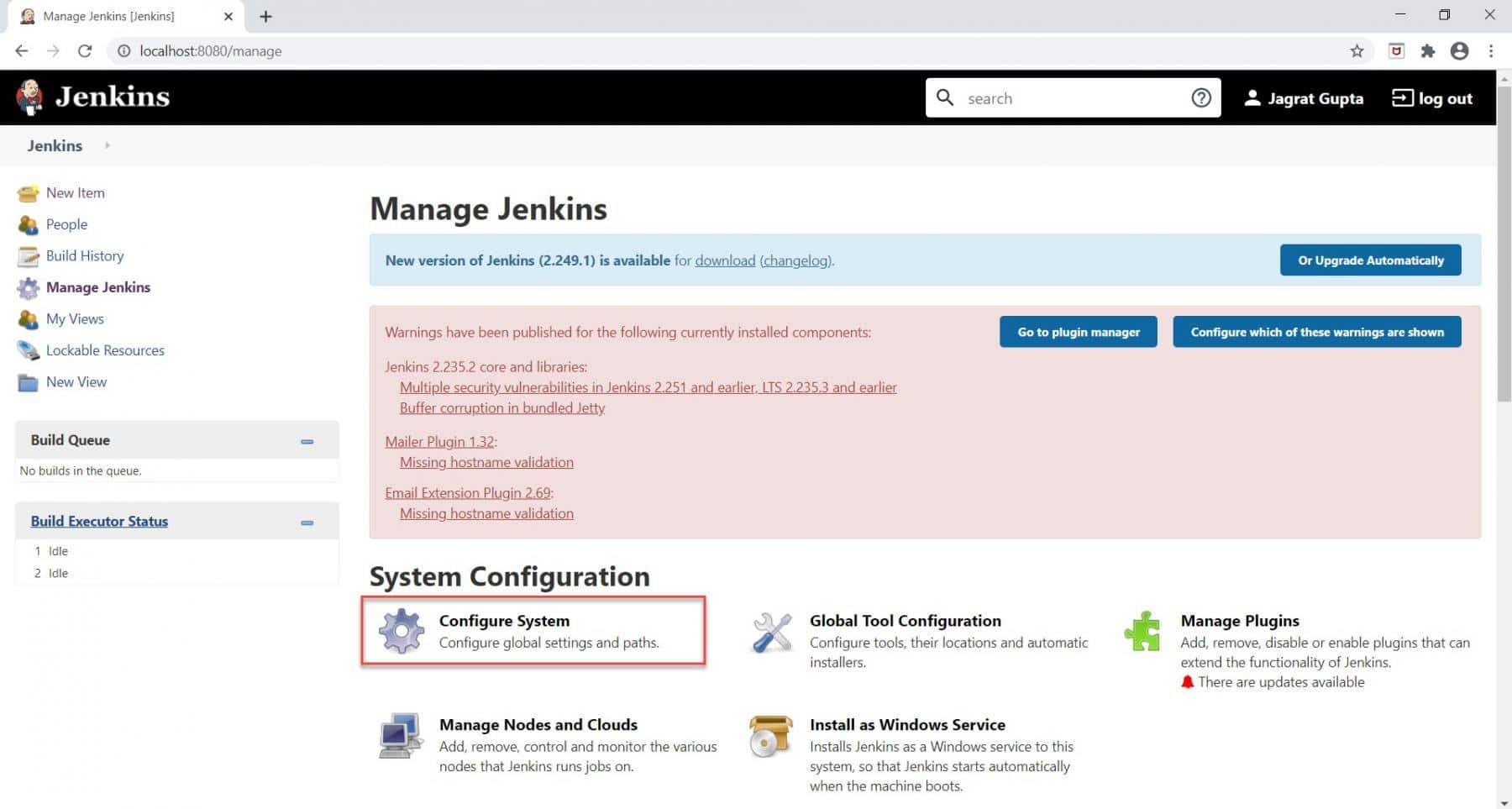Open Buffer corruption in bundled Jetty link
Viewport: 1512px width, 809px height.
click(502, 408)
